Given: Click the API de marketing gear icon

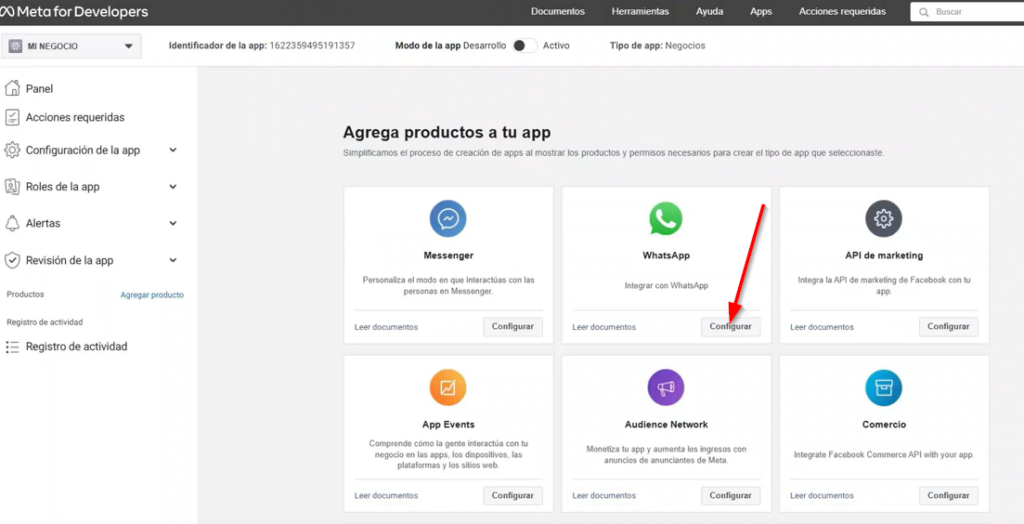Looking at the screenshot, I should coord(884,218).
